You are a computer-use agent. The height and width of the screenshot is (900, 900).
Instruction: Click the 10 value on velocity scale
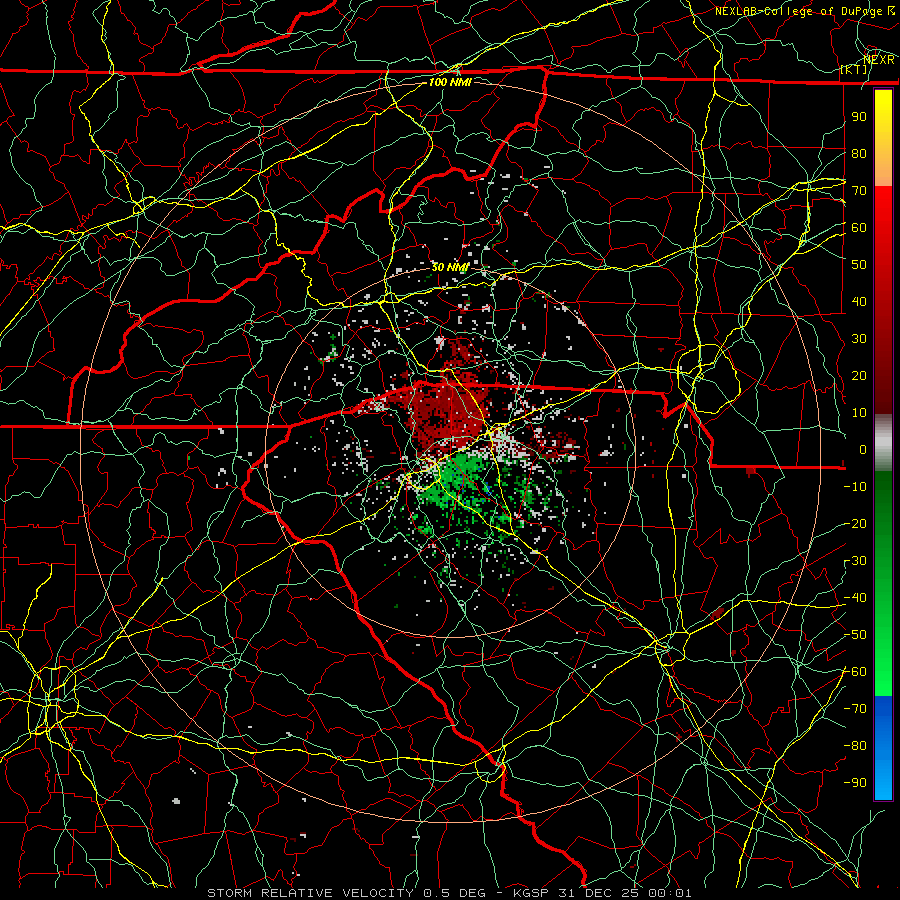pyautogui.click(x=859, y=413)
